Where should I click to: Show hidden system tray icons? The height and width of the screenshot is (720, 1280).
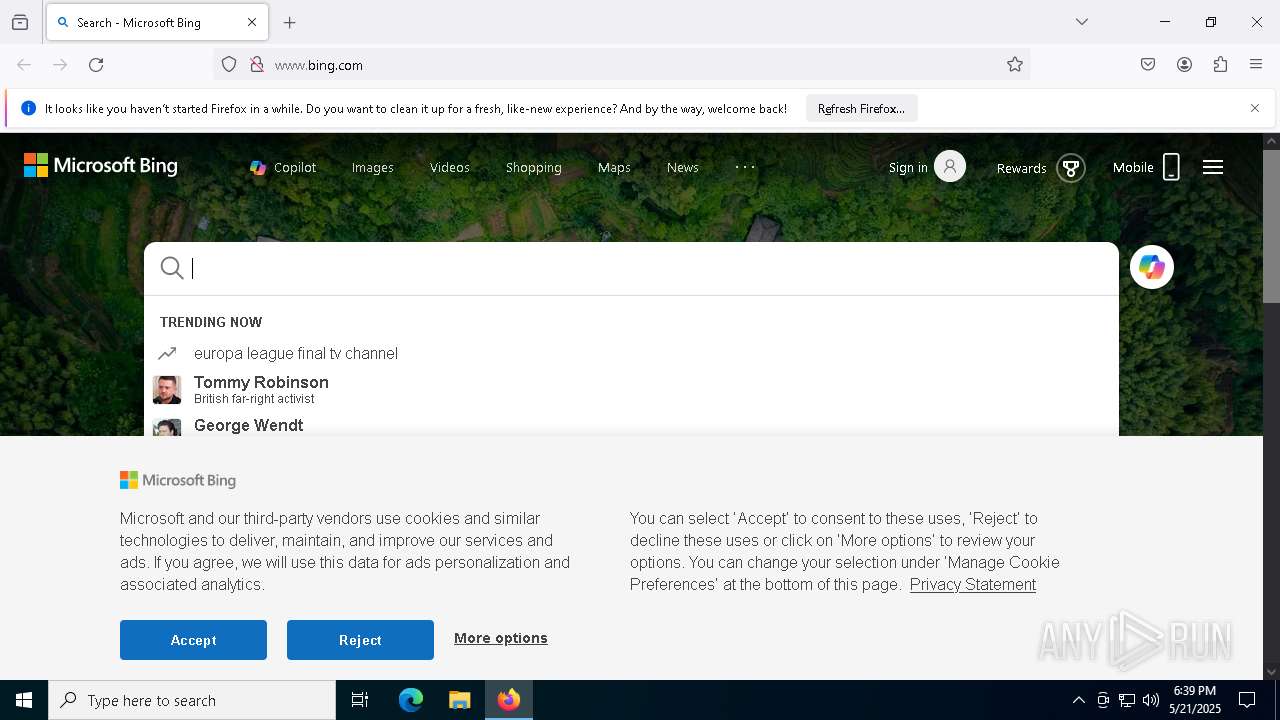pos(1079,700)
